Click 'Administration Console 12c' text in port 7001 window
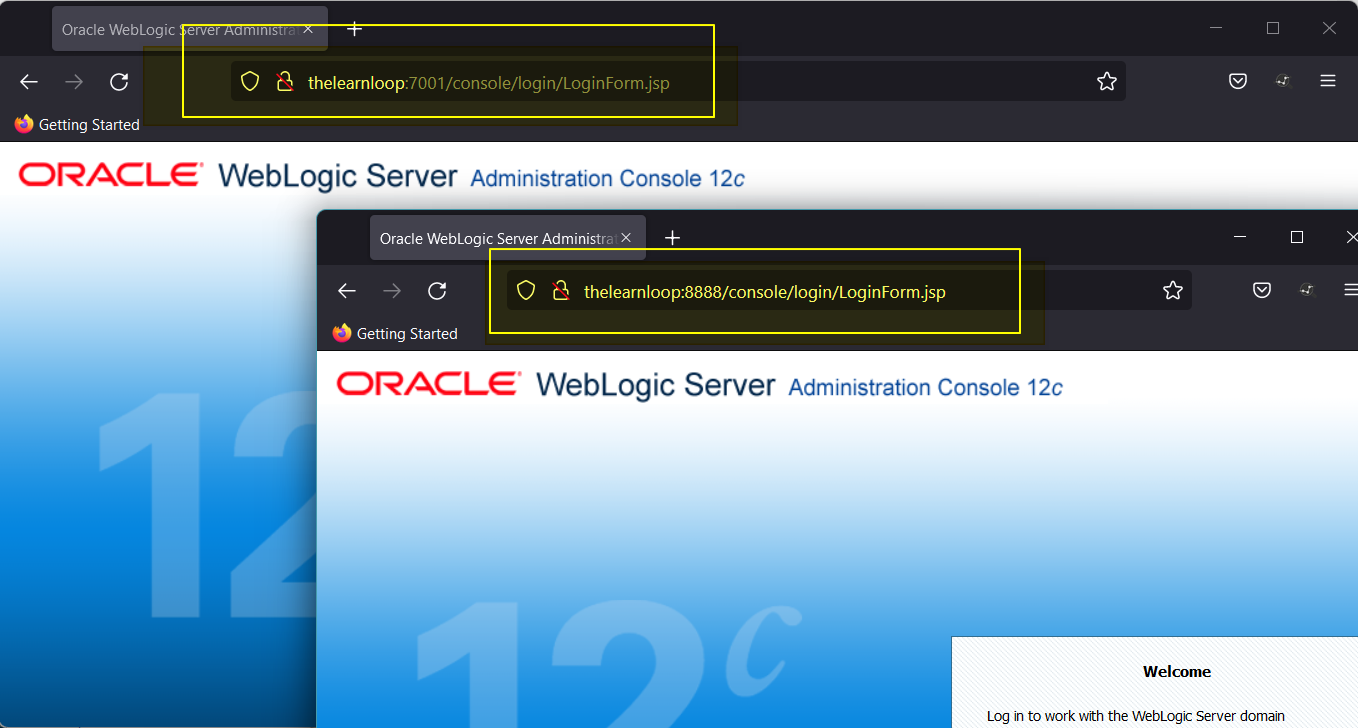The image size is (1358, 728). pos(607,178)
